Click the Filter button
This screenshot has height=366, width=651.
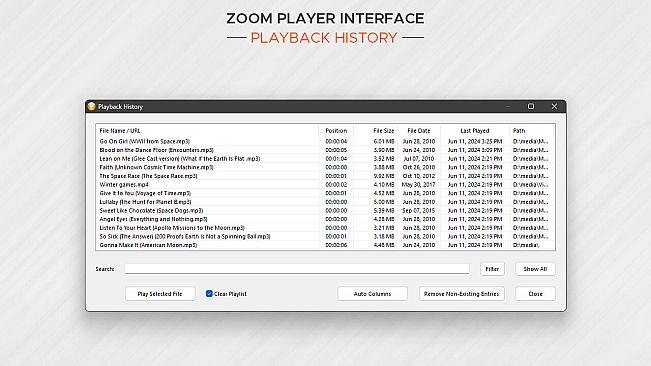coord(492,269)
